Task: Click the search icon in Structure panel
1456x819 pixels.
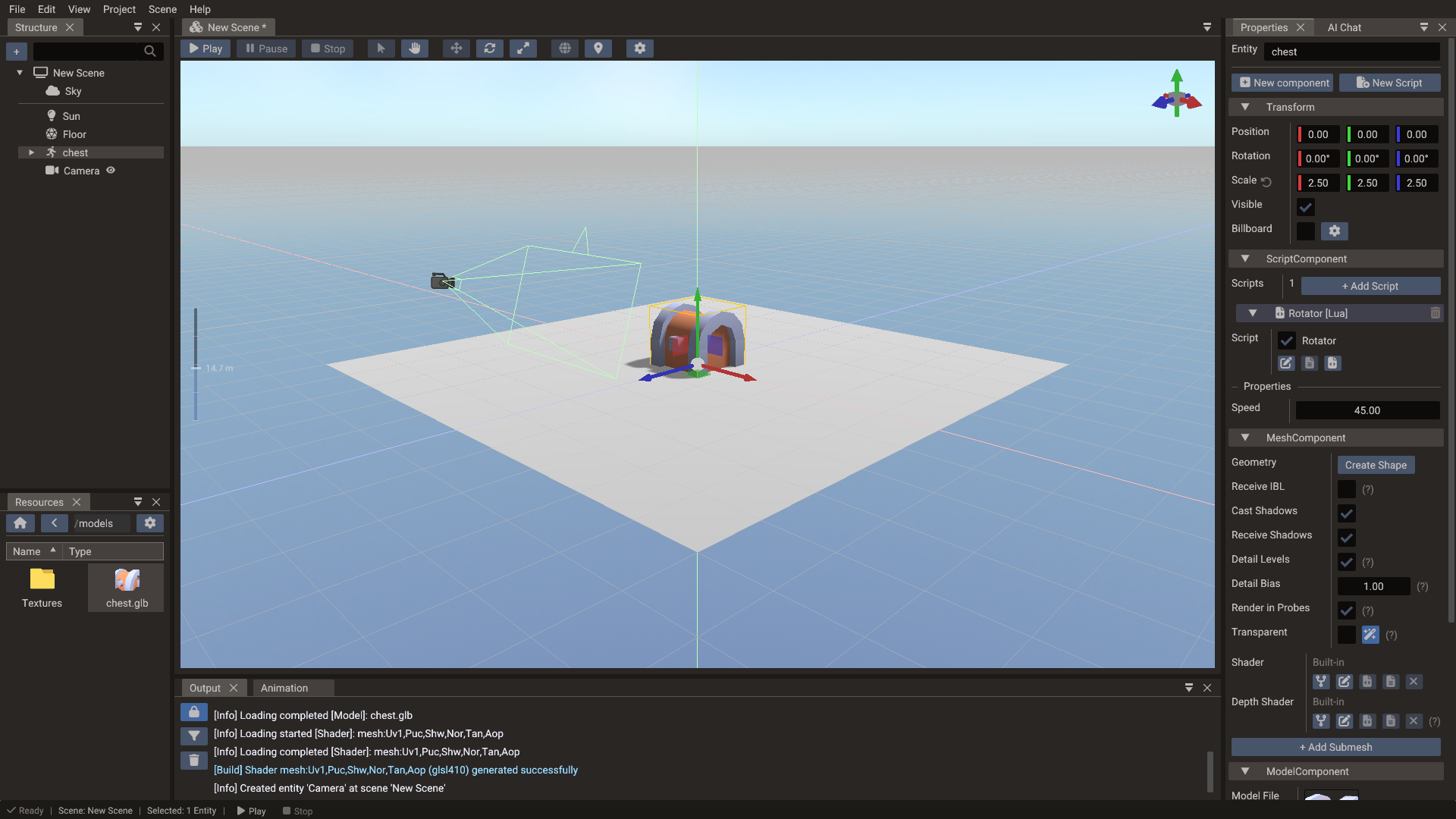Action: click(x=150, y=52)
